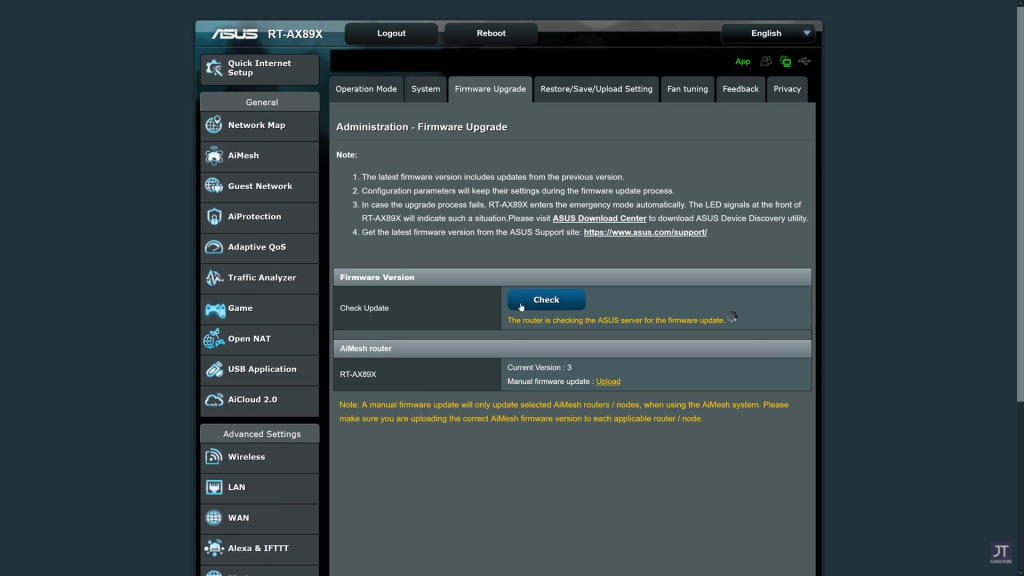Click the "Note:" label above the list
1024x576 pixels.
(x=347, y=155)
